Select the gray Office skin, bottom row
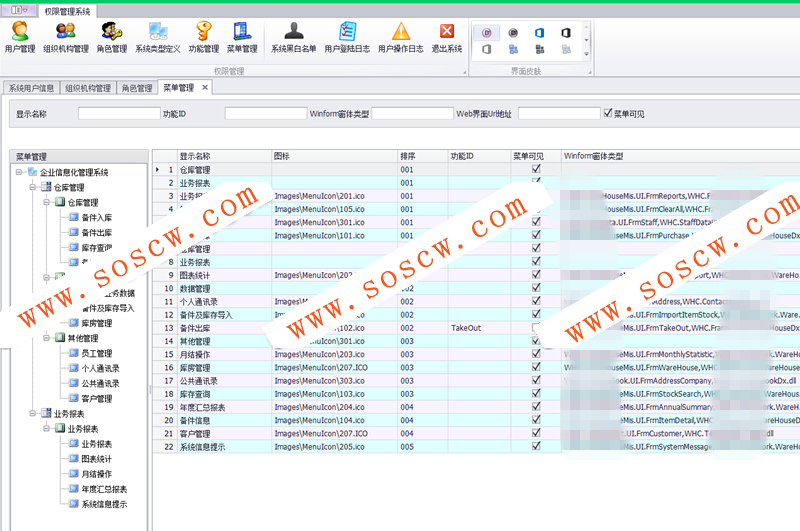Viewport: 800px width, 531px height. 487,49
